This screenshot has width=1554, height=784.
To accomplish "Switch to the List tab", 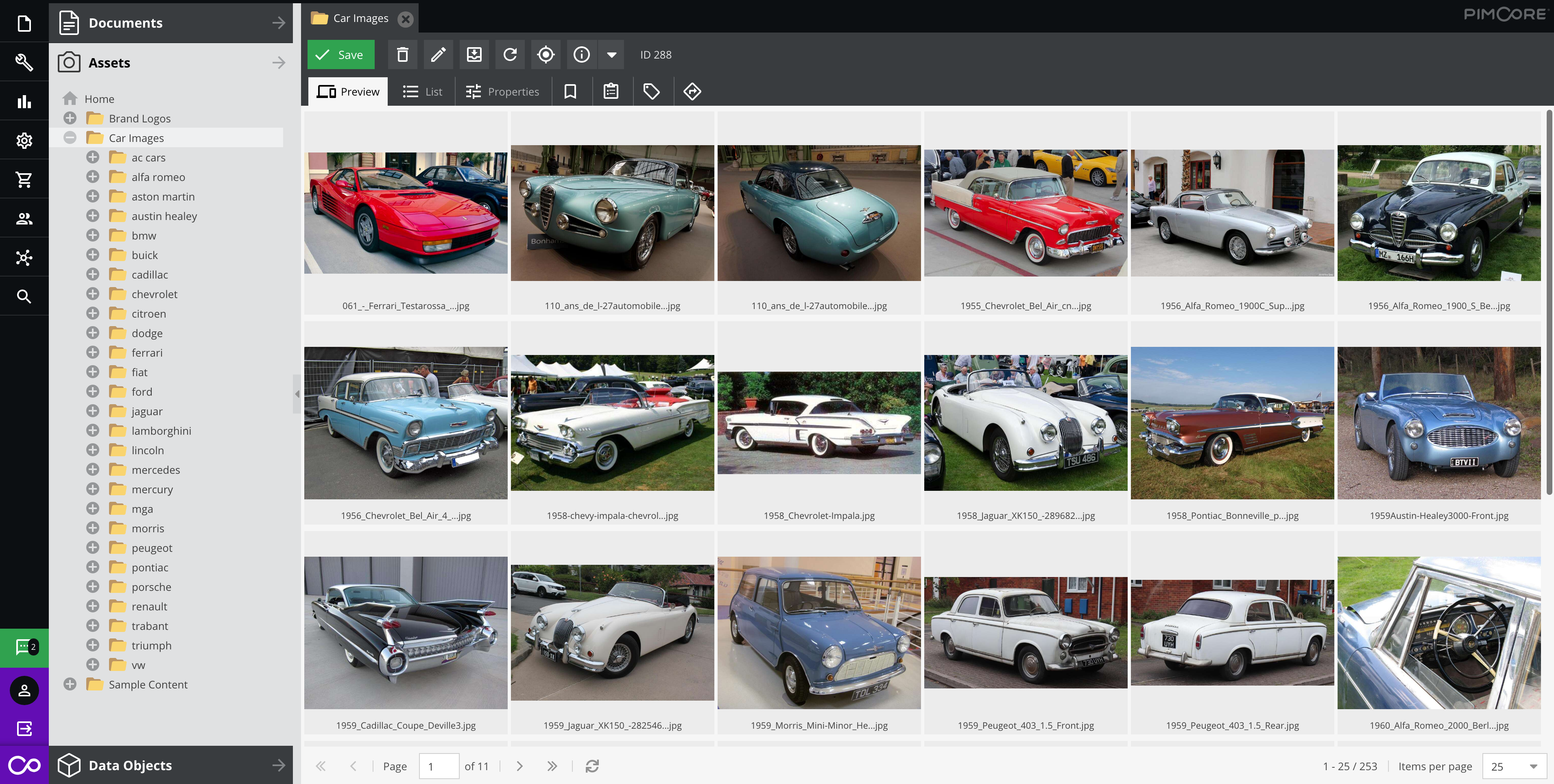I will [x=422, y=91].
